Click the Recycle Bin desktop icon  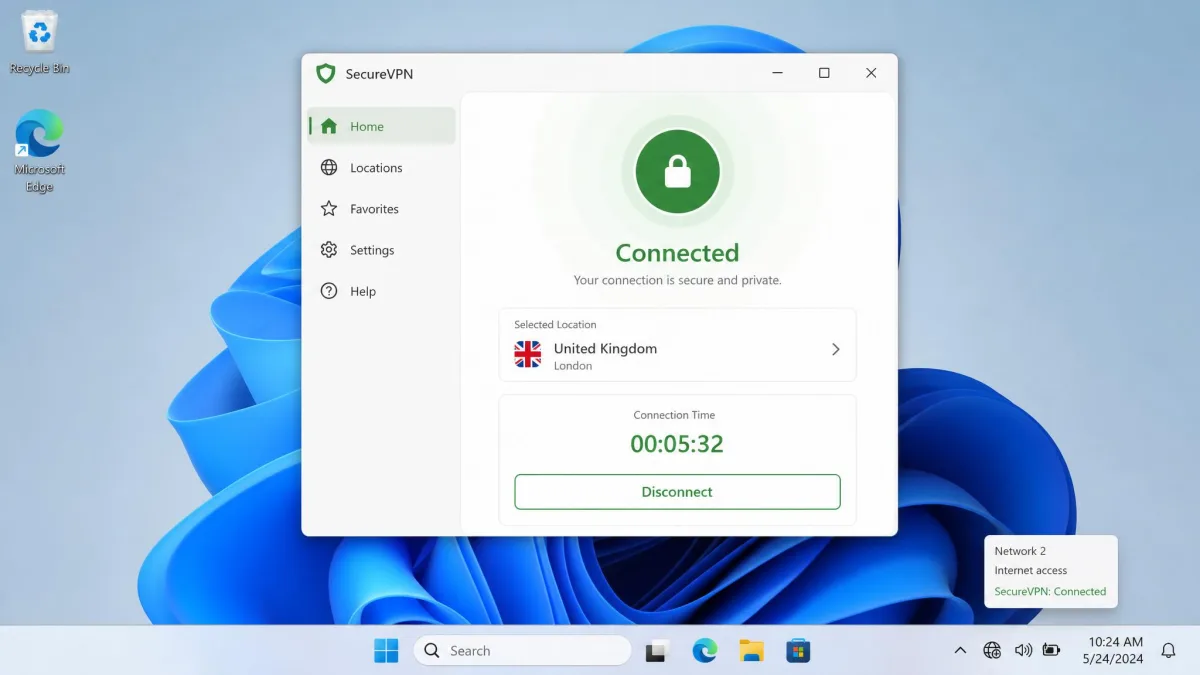(x=39, y=44)
